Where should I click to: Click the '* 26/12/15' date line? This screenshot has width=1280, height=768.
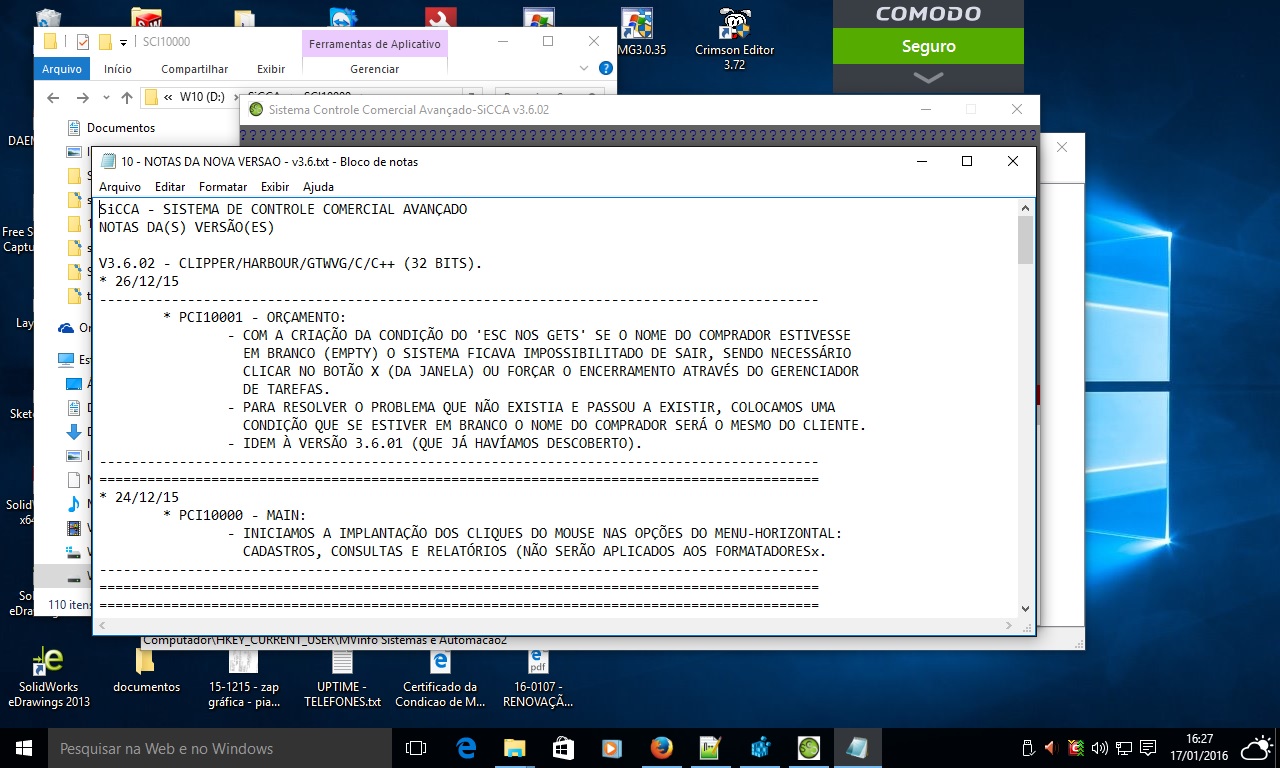click(139, 281)
